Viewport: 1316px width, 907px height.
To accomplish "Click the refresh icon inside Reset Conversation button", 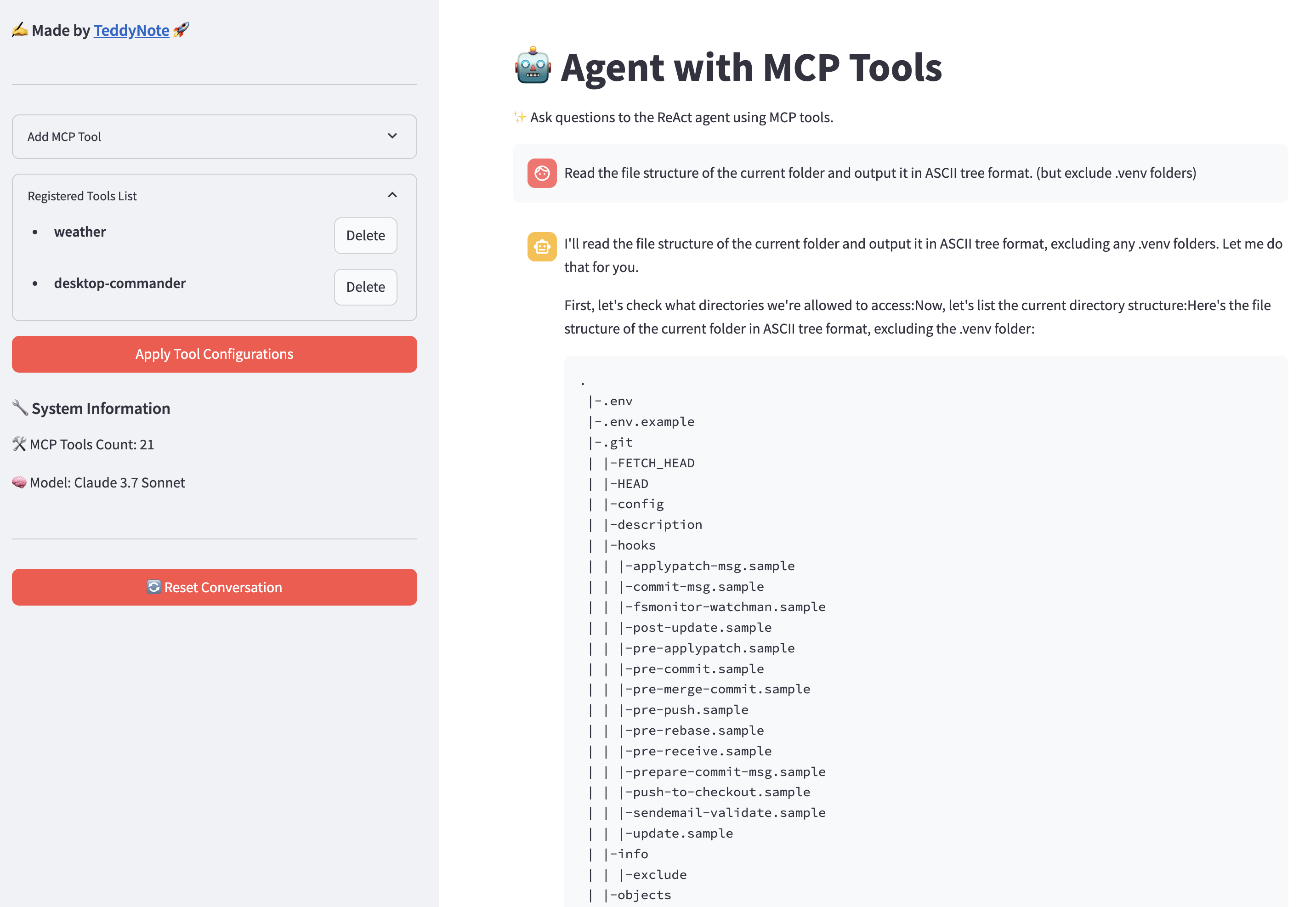I will point(153,587).
